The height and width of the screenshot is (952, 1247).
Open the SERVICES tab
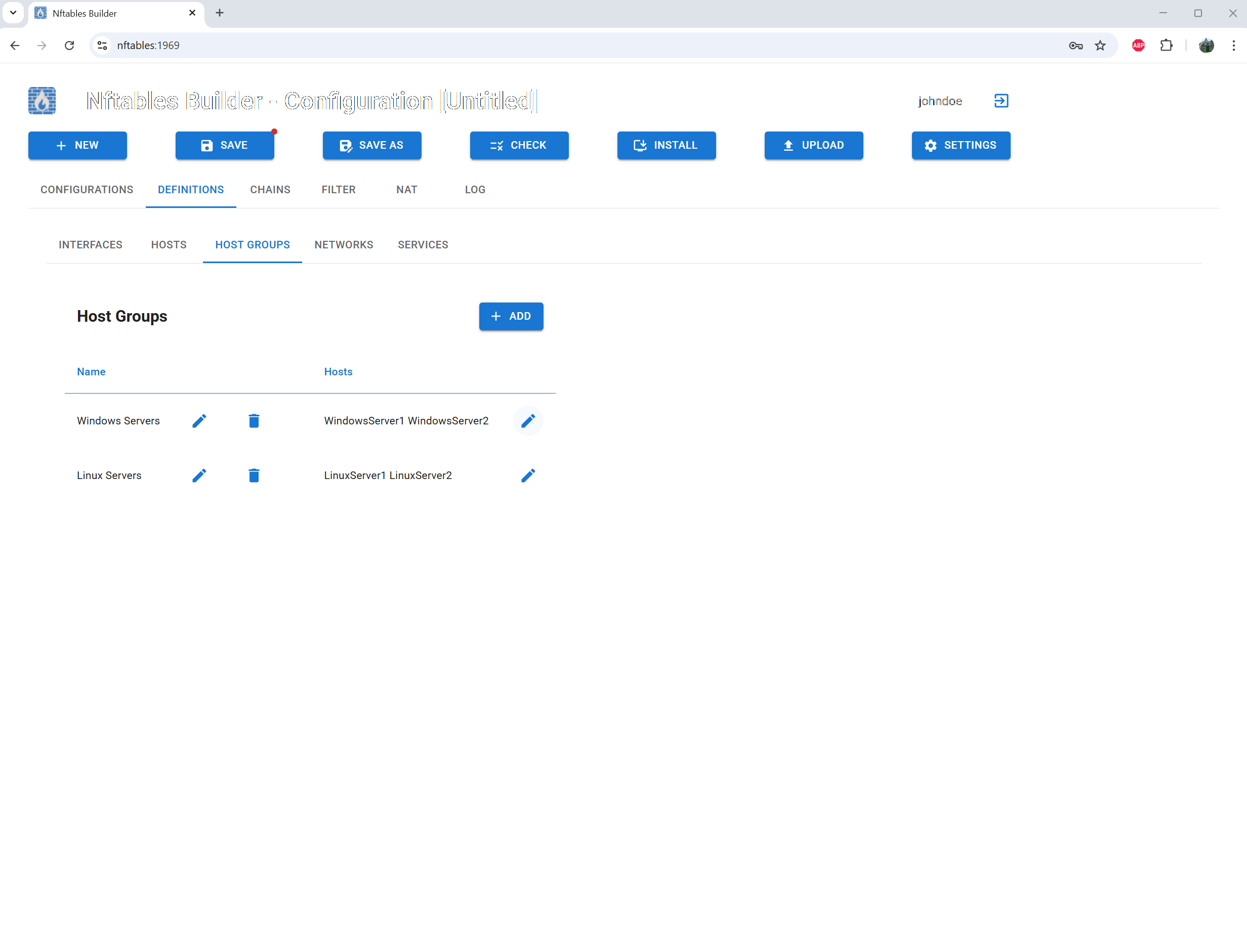point(422,244)
